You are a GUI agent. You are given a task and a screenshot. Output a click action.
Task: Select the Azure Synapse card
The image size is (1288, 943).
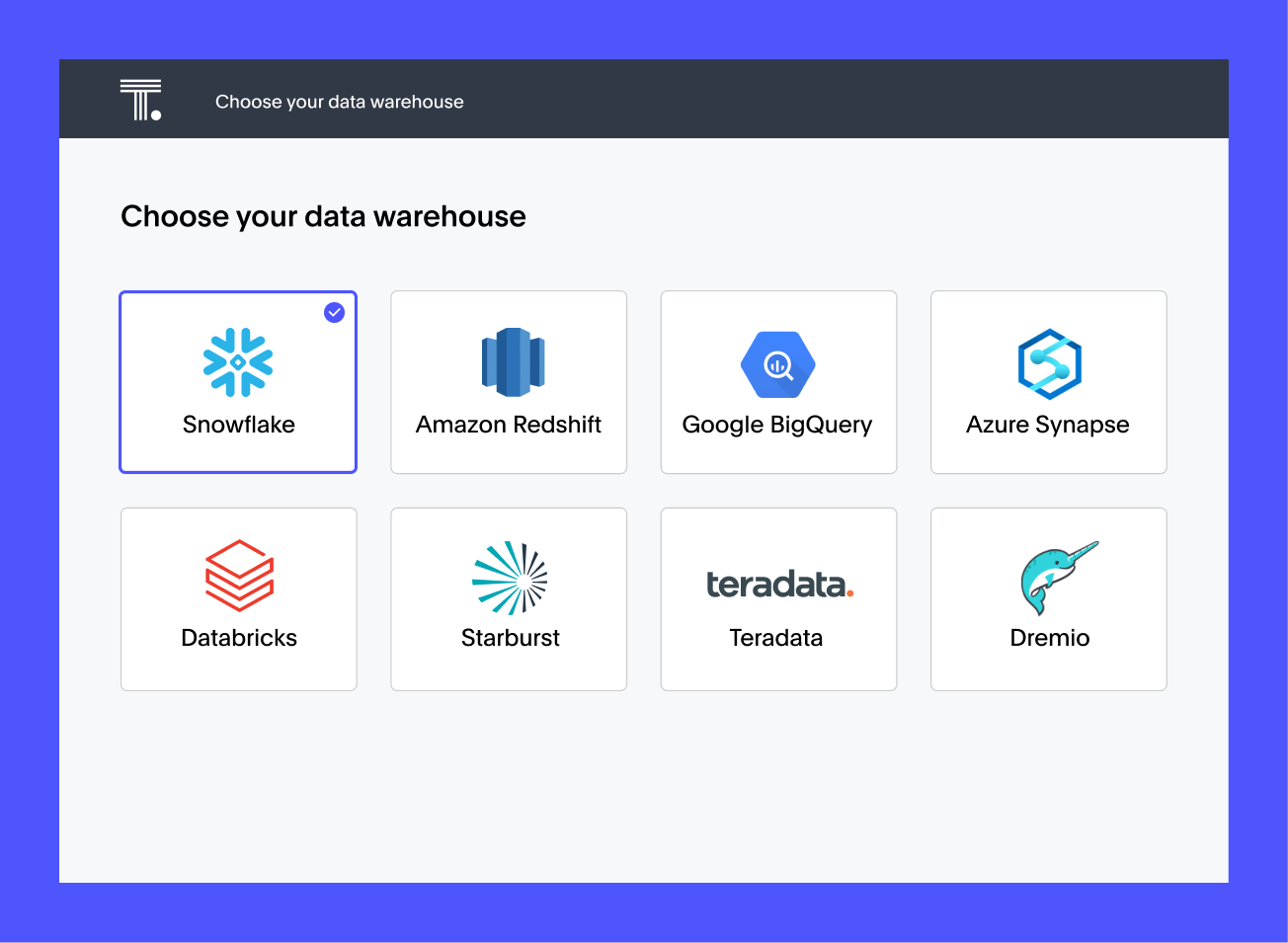click(x=1048, y=382)
